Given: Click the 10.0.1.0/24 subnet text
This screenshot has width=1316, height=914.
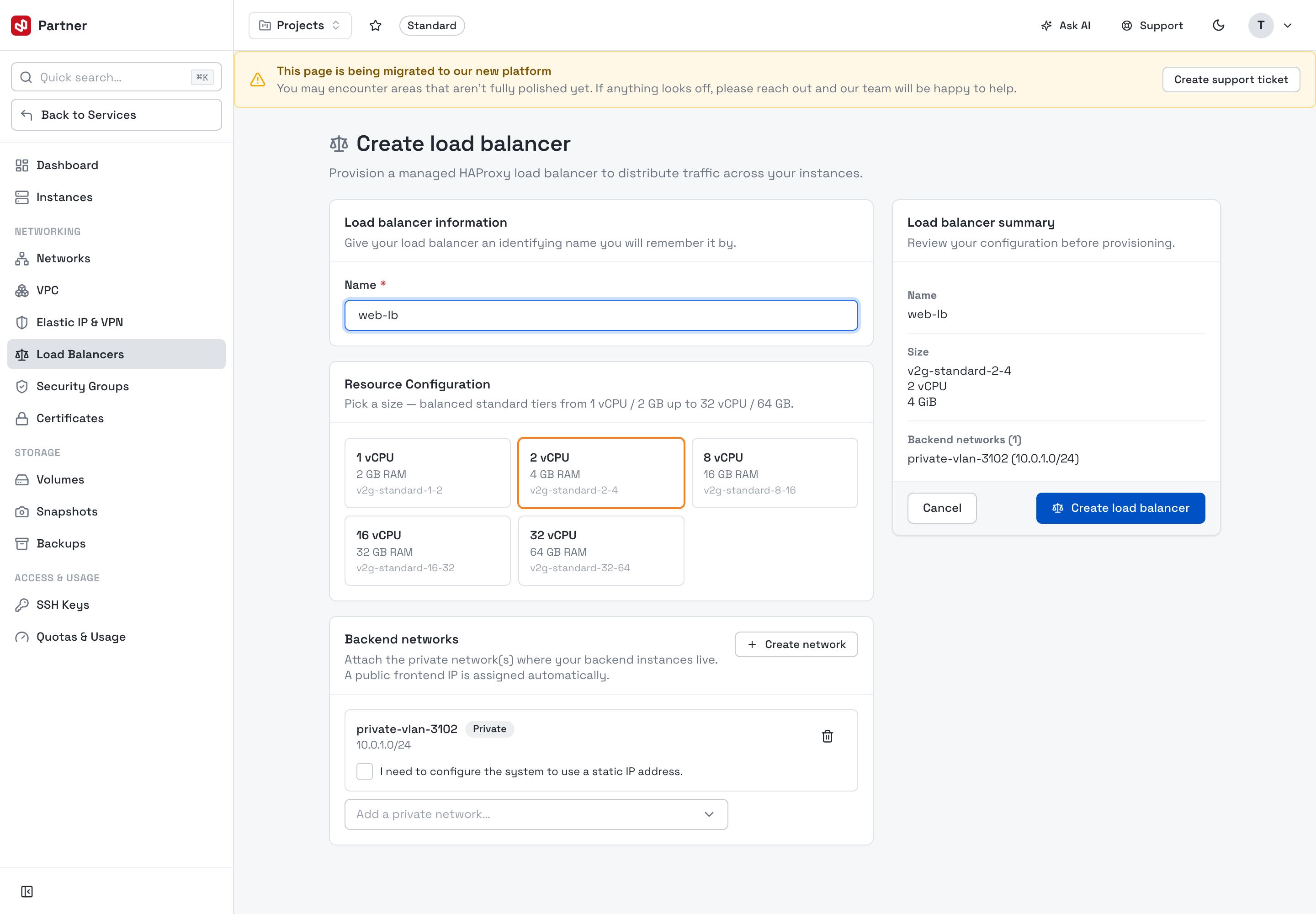Looking at the screenshot, I should click(x=384, y=745).
